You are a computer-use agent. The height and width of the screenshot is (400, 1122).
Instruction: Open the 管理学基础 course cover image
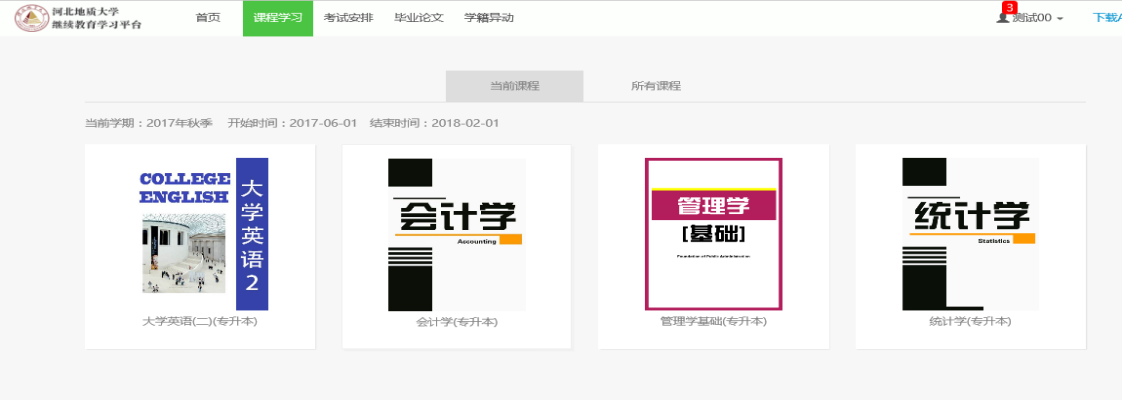pos(713,234)
